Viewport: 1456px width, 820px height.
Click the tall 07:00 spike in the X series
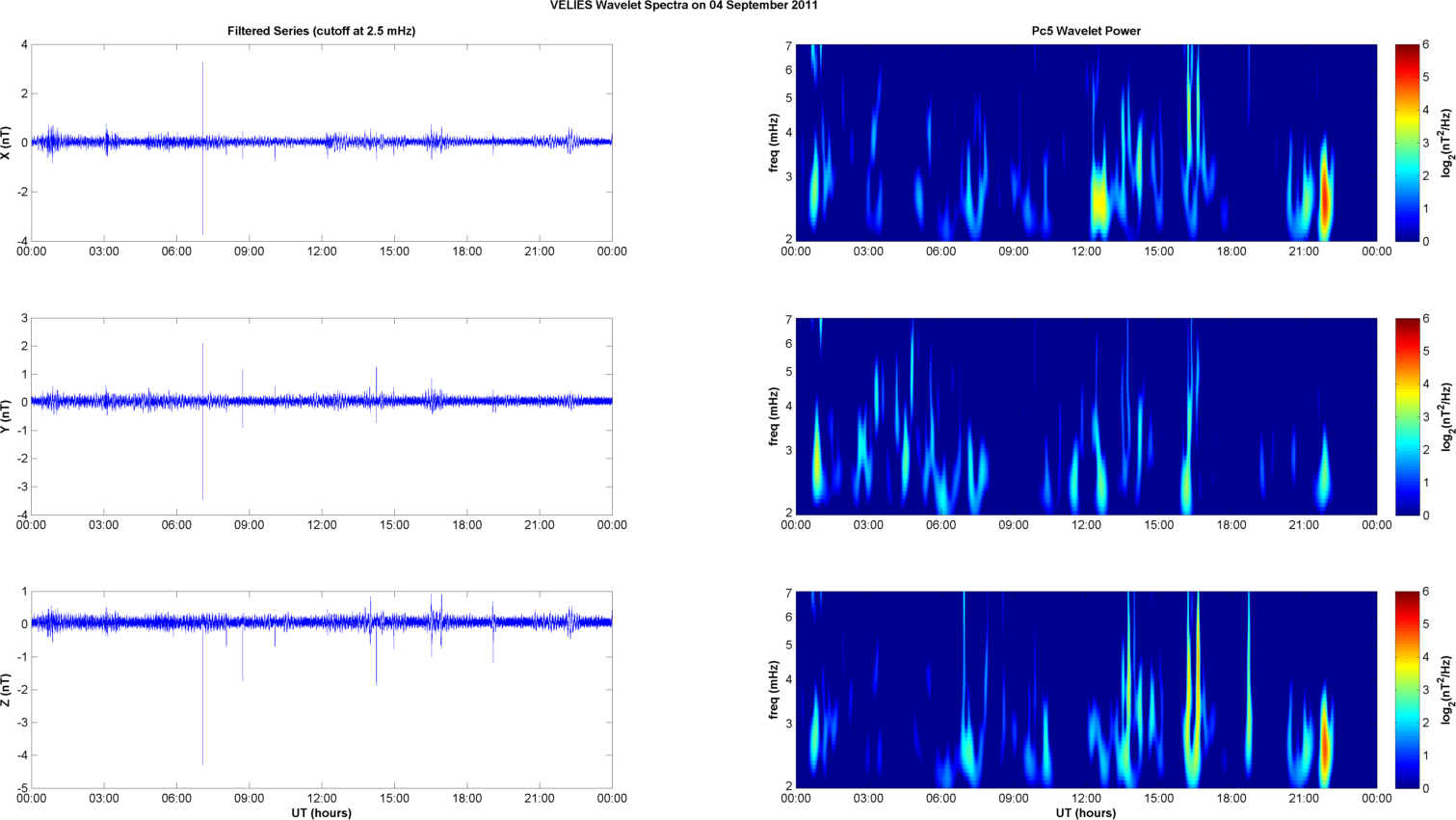point(202,147)
